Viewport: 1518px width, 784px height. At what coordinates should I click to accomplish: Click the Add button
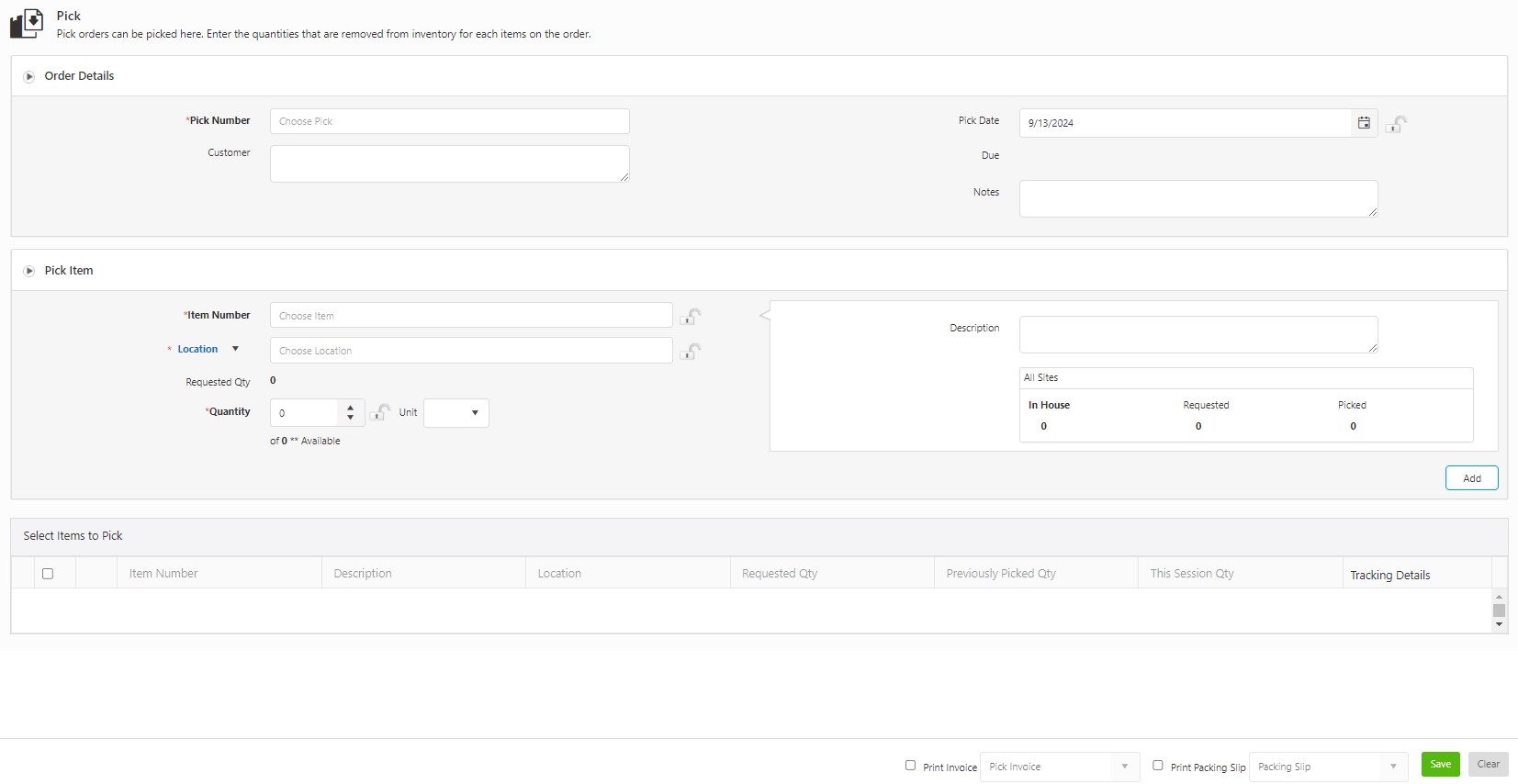tap(1471, 478)
